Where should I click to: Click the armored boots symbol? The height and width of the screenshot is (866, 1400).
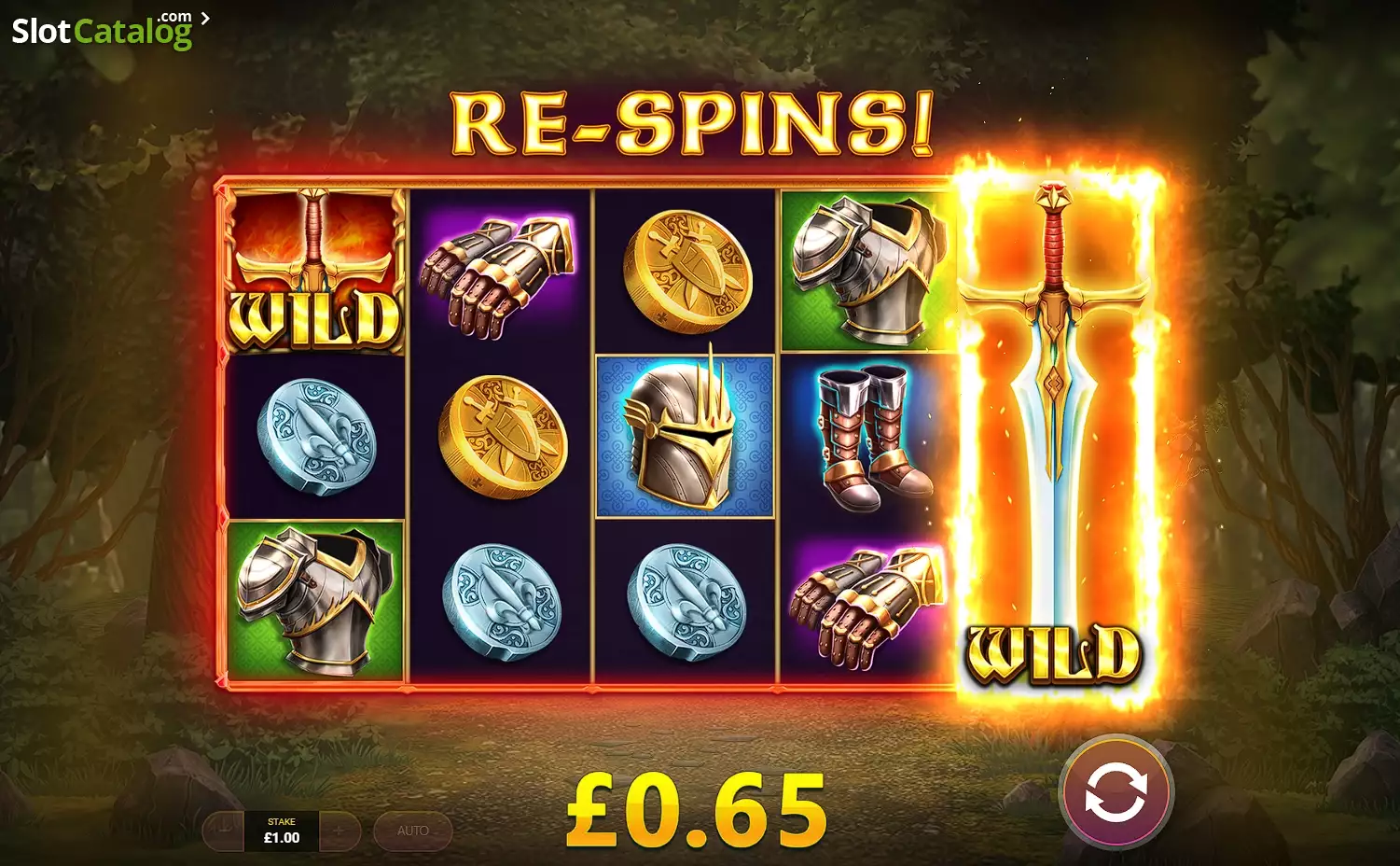(869, 437)
